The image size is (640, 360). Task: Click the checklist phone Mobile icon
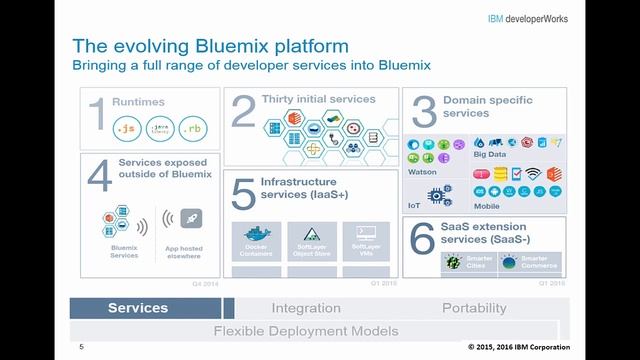coord(516,174)
